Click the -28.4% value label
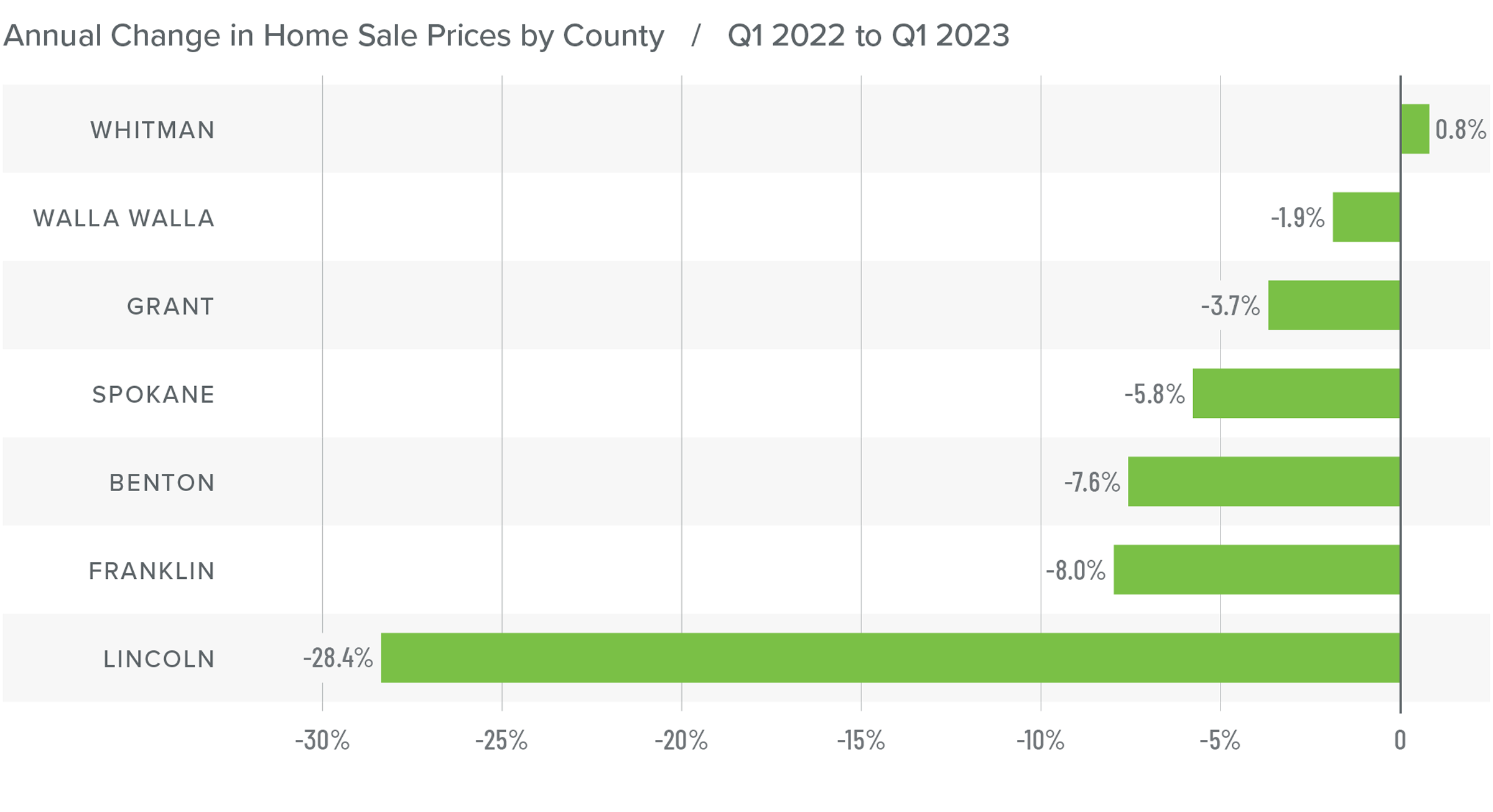 coord(338,658)
